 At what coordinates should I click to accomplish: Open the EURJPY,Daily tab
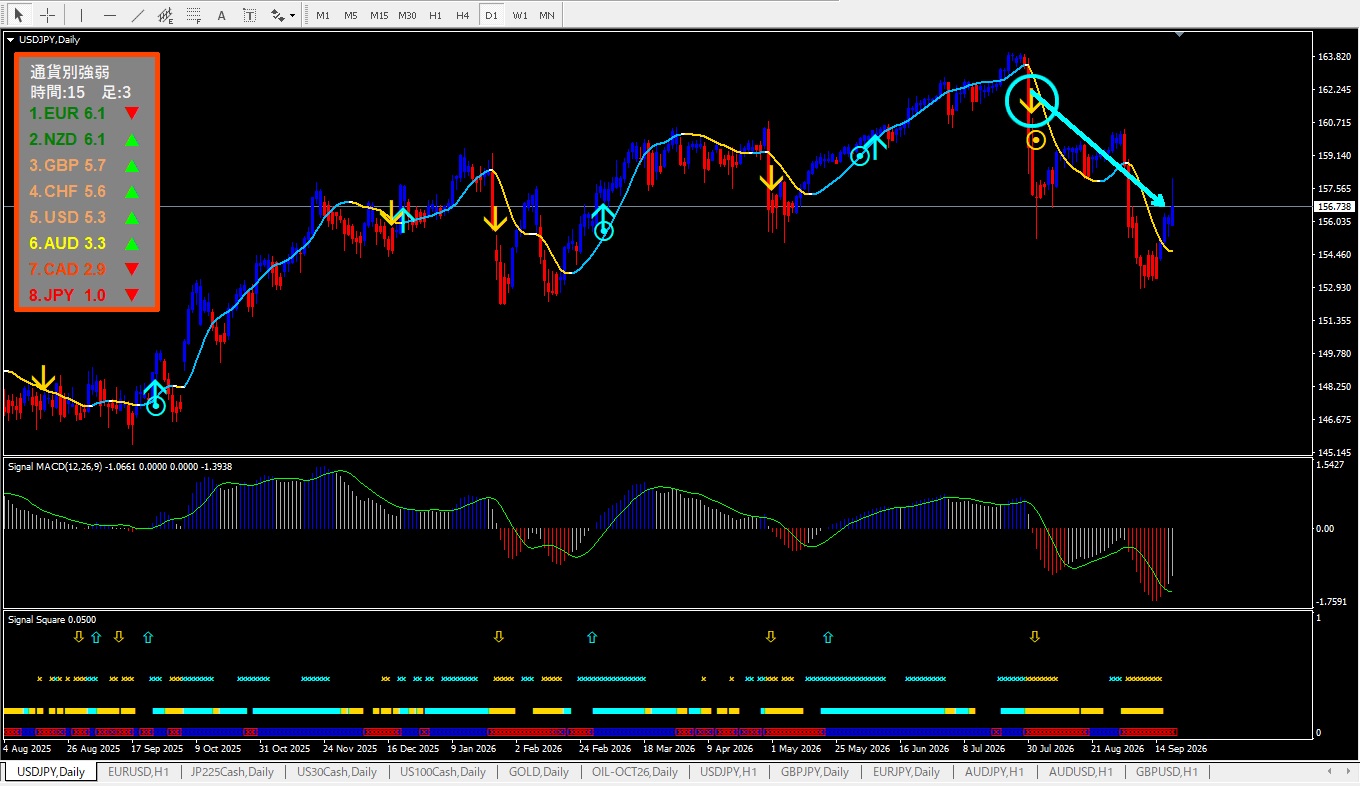[x=906, y=772]
